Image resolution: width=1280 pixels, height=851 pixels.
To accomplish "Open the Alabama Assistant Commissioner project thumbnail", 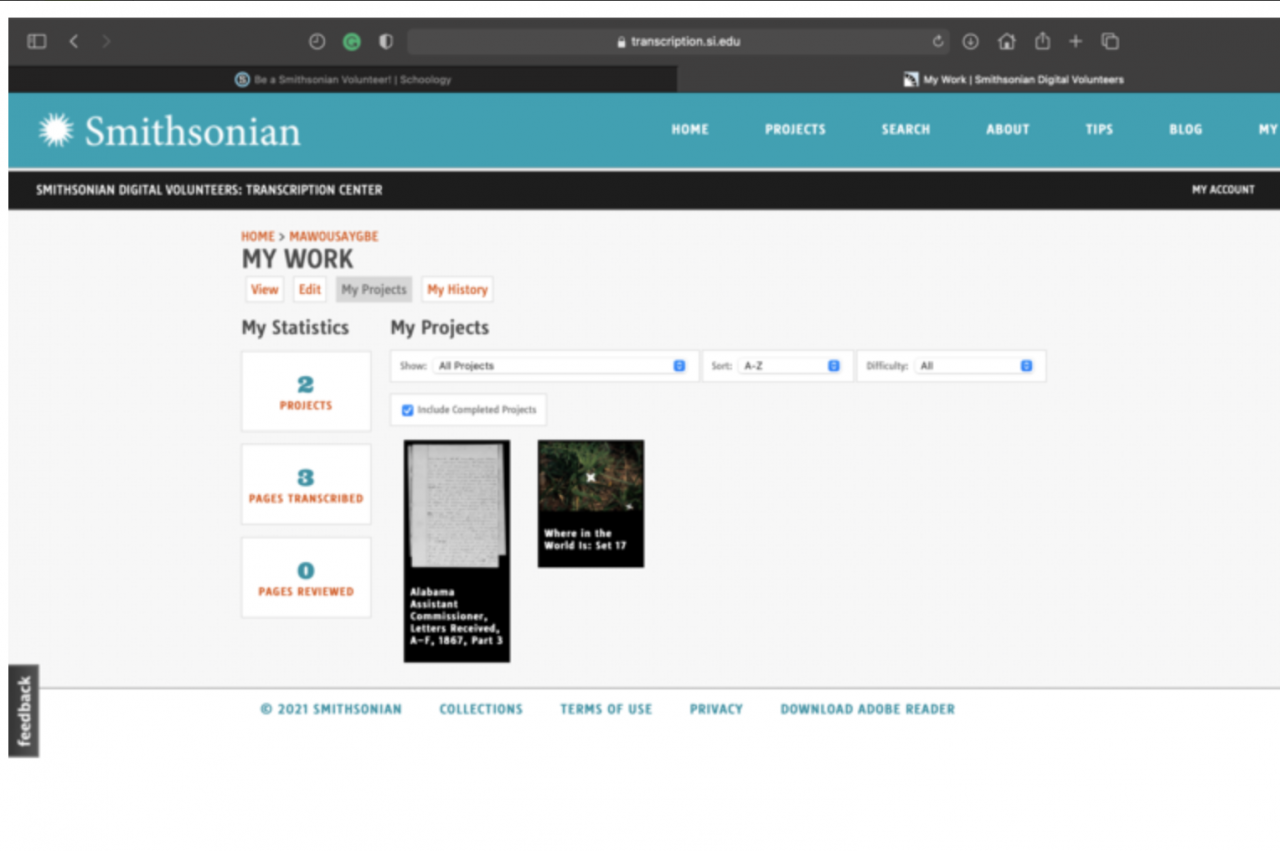I will pyautogui.click(x=457, y=506).
